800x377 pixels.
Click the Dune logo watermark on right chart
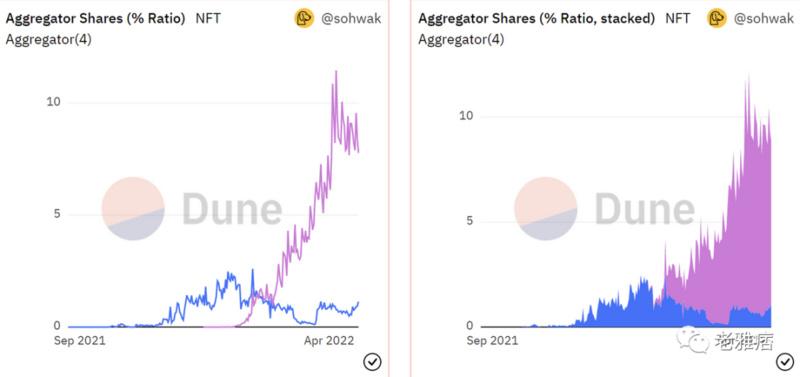pos(605,209)
